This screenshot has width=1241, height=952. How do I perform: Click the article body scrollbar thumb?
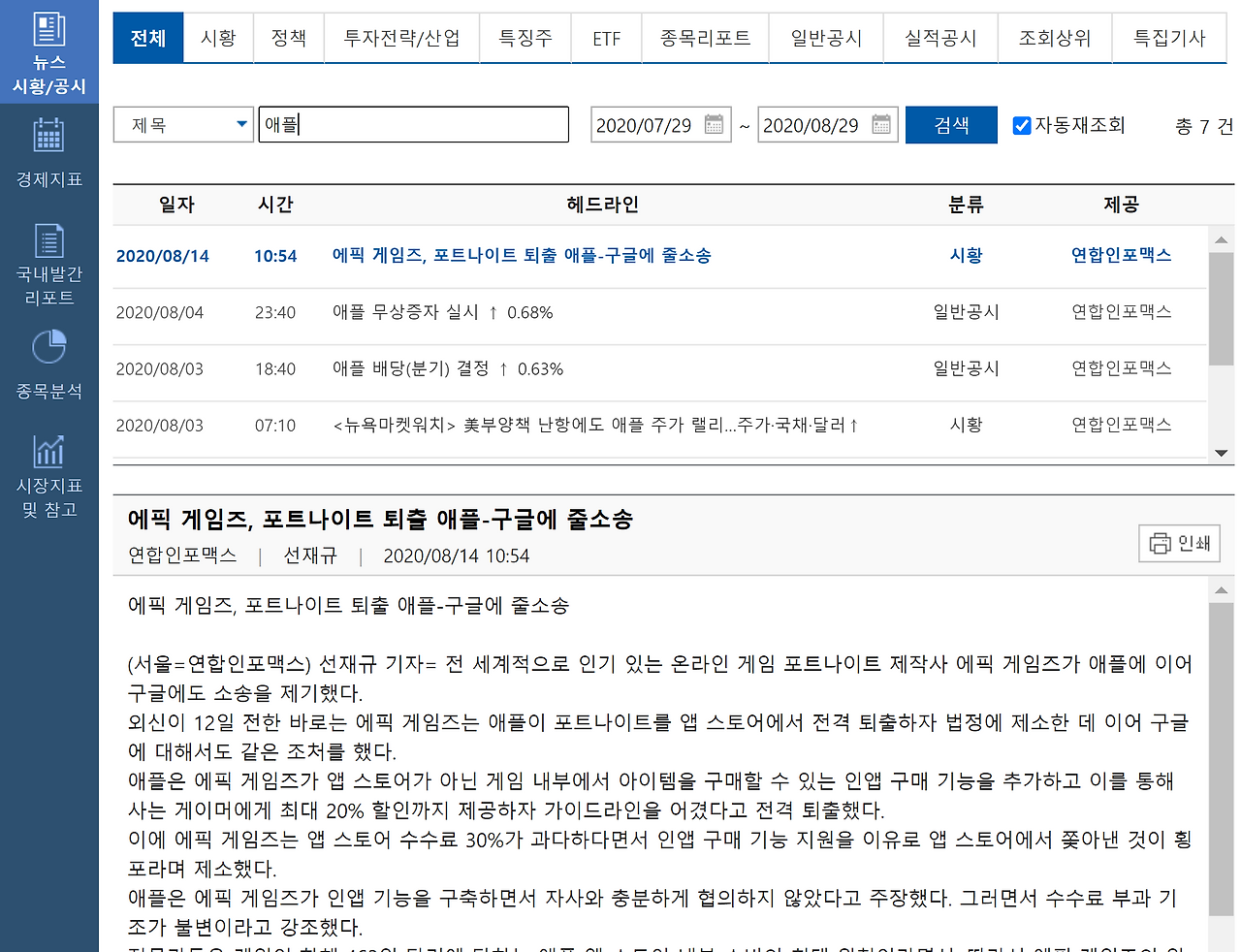coord(1221,759)
